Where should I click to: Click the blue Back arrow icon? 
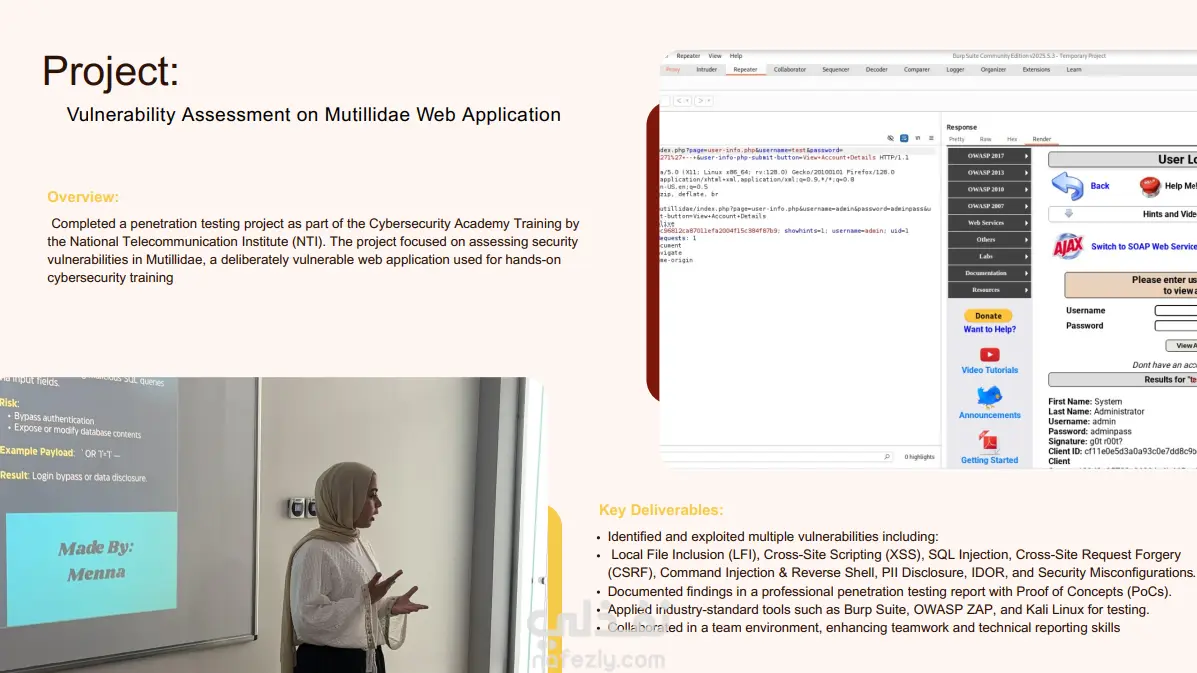(1067, 185)
